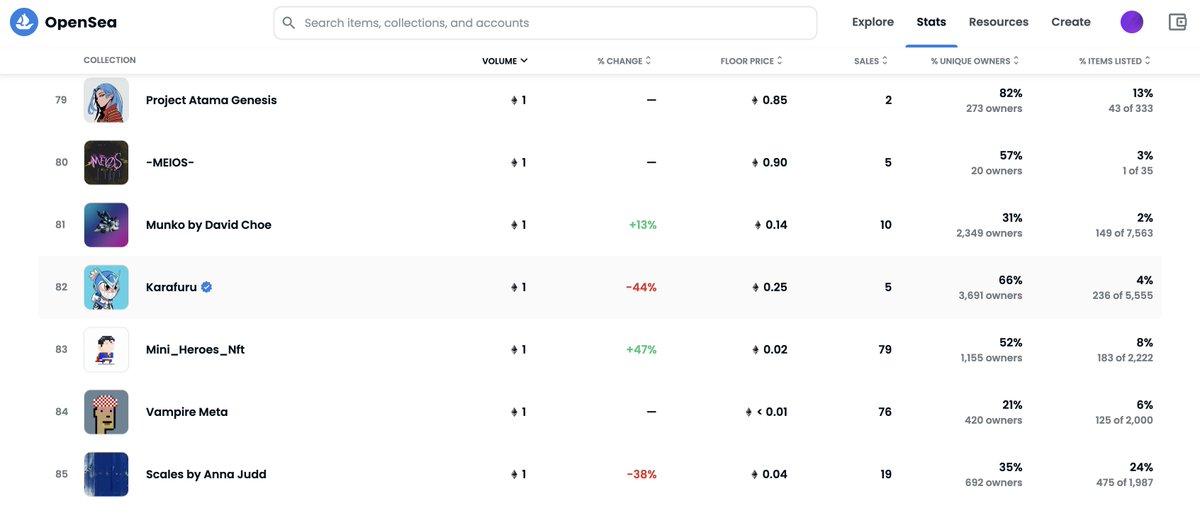Click Vampire Meta sales count 76
Screen dimensions: 1200x513
point(884,412)
